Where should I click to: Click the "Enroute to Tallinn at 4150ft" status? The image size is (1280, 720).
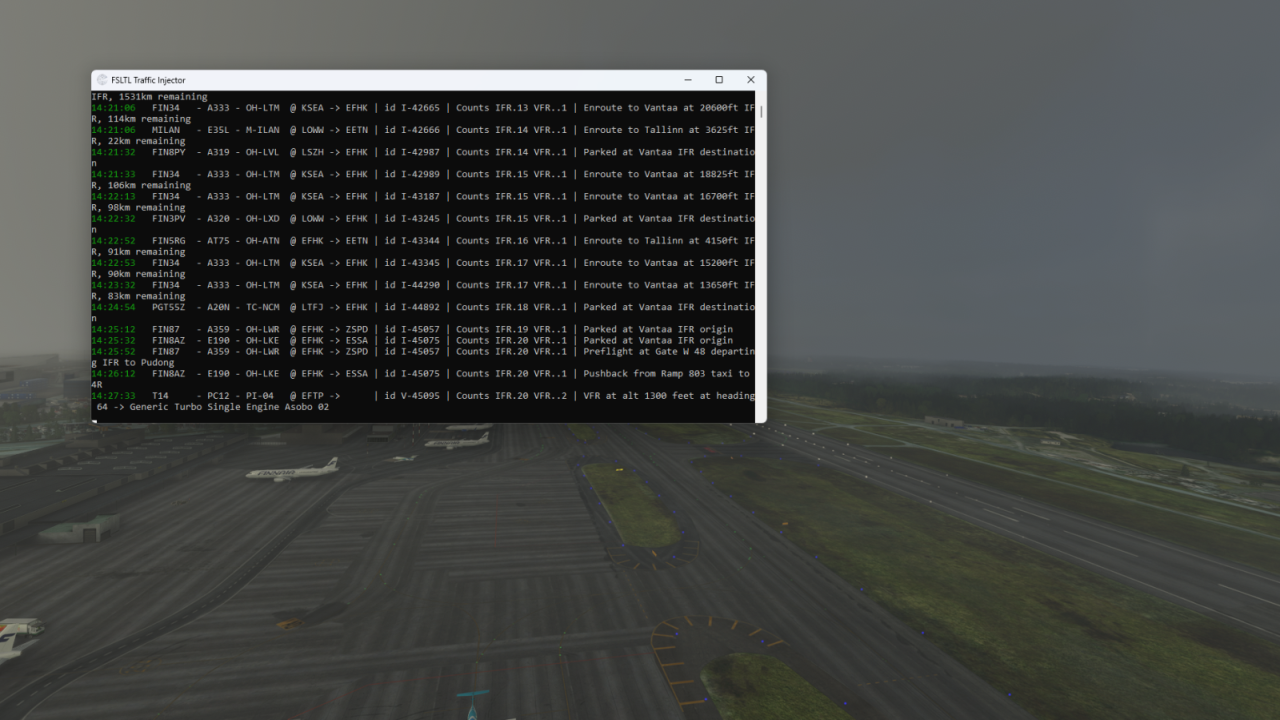pos(658,241)
